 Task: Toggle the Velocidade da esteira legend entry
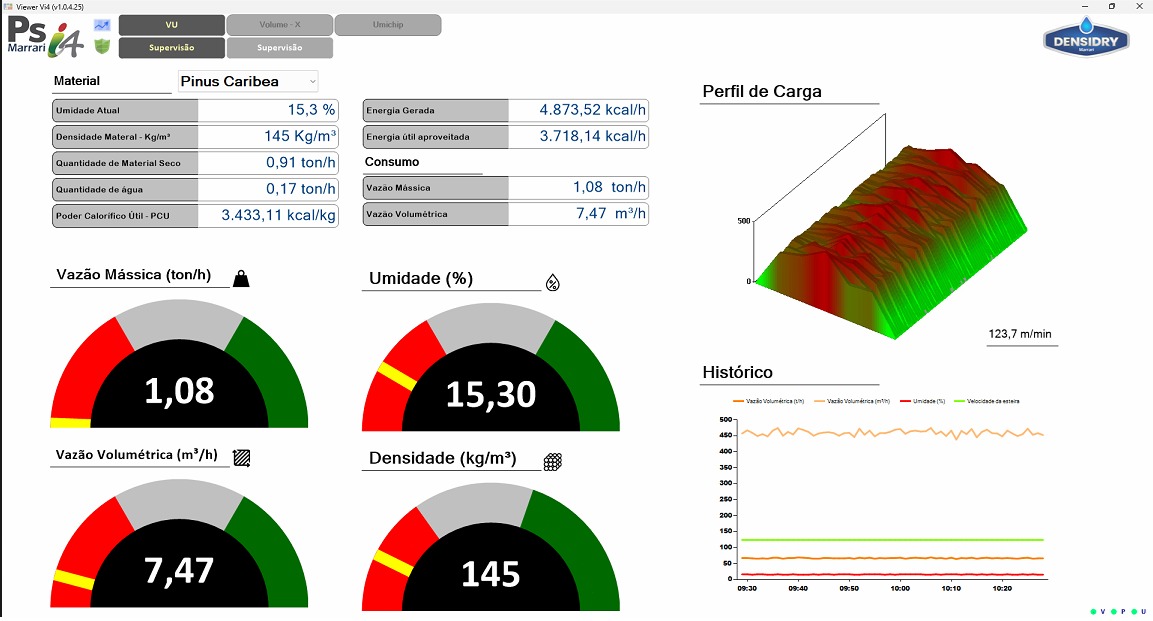(986, 401)
